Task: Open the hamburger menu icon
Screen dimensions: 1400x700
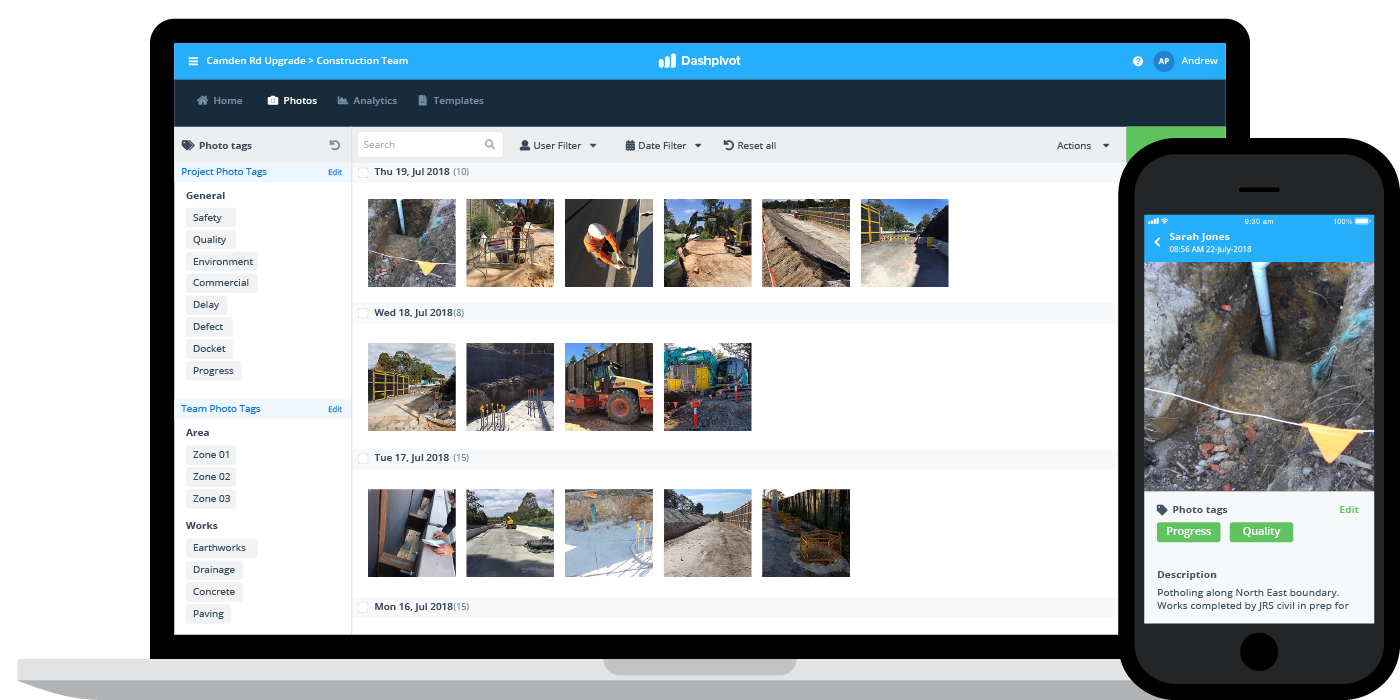Action: pyautogui.click(x=194, y=61)
